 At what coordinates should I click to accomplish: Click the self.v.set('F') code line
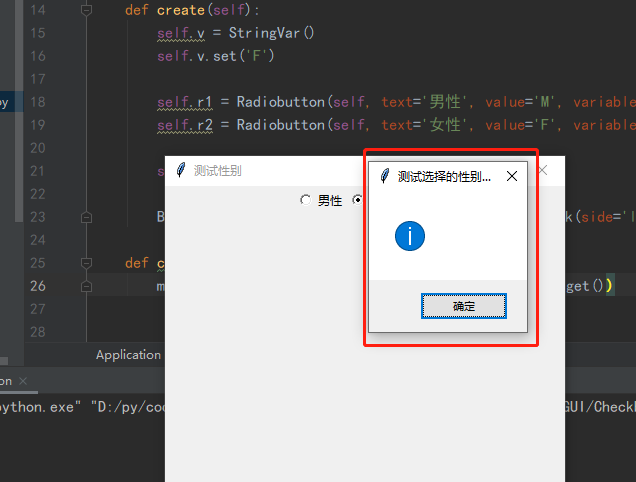[216, 56]
